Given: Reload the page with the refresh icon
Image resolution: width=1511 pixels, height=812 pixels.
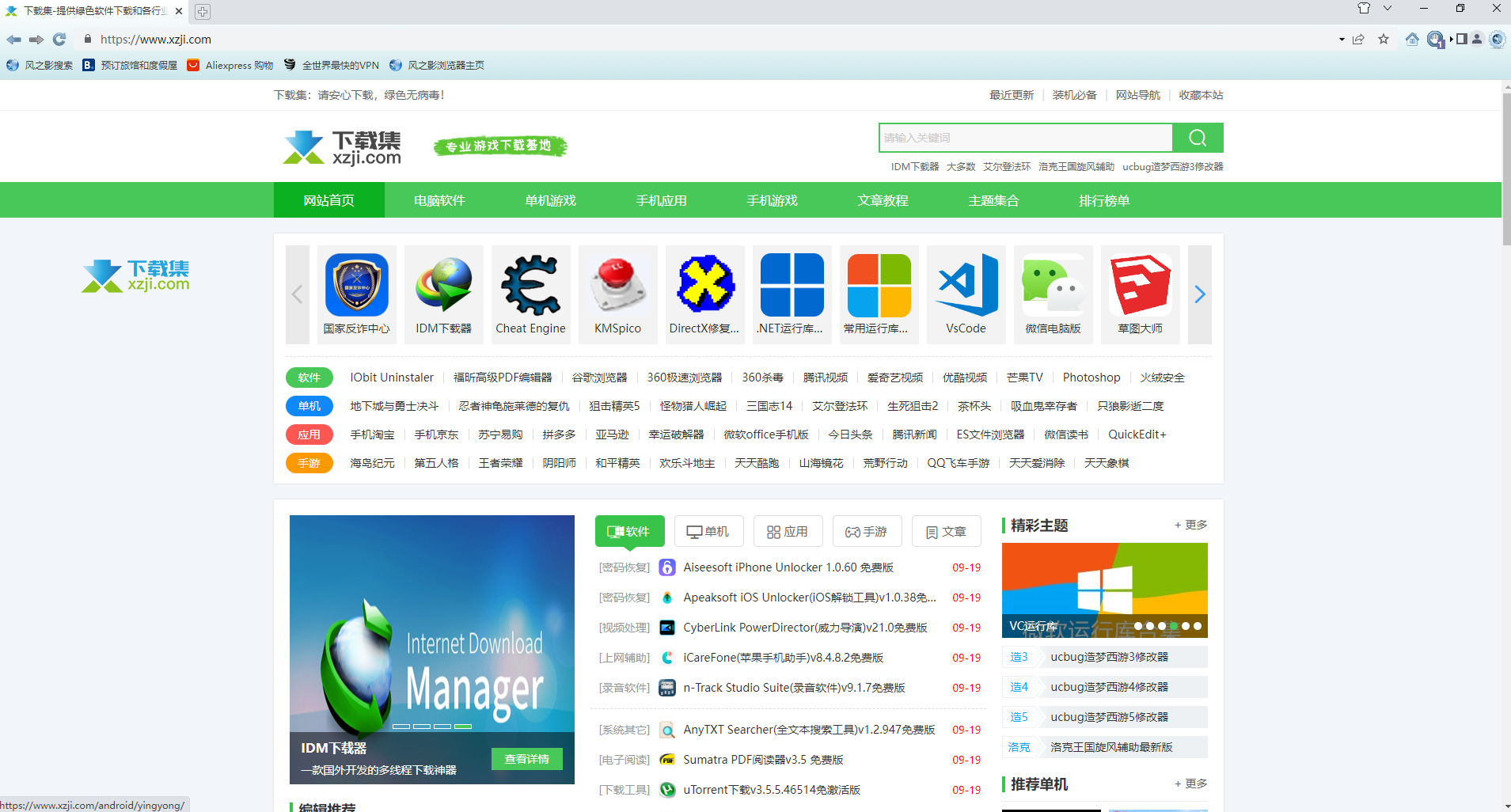Looking at the screenshot, I should pyautogui.click(x=59, y=39).
